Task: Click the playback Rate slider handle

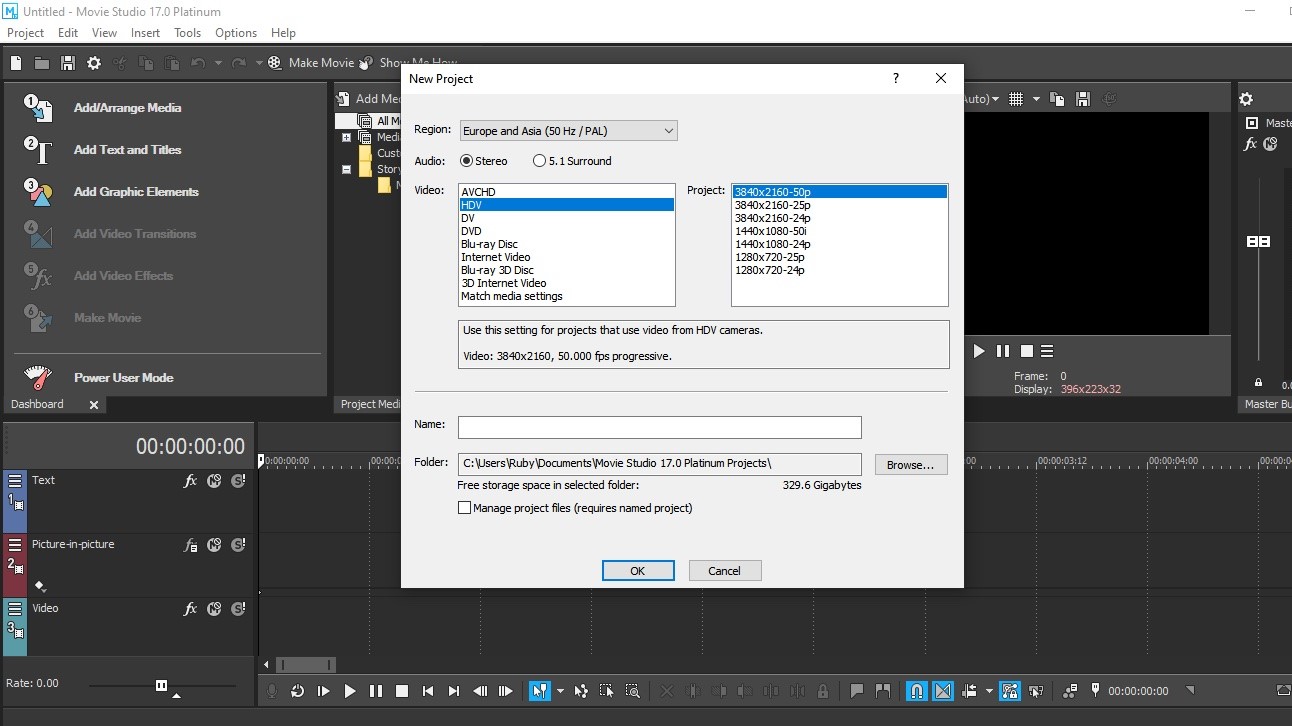Action: (x=161, y=685)
